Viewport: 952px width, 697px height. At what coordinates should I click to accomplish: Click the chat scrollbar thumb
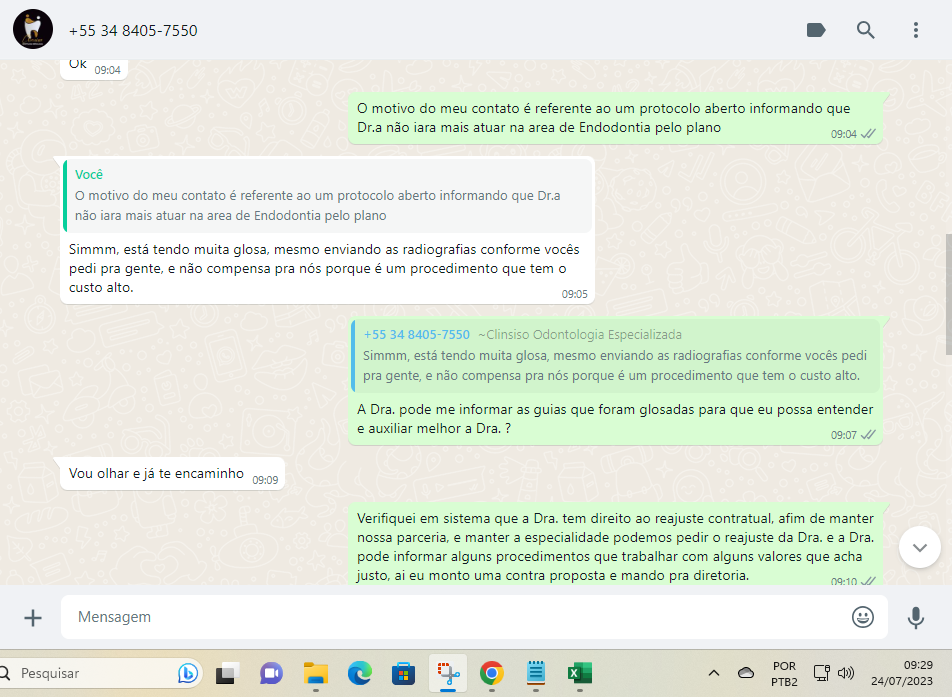(948, 294)
